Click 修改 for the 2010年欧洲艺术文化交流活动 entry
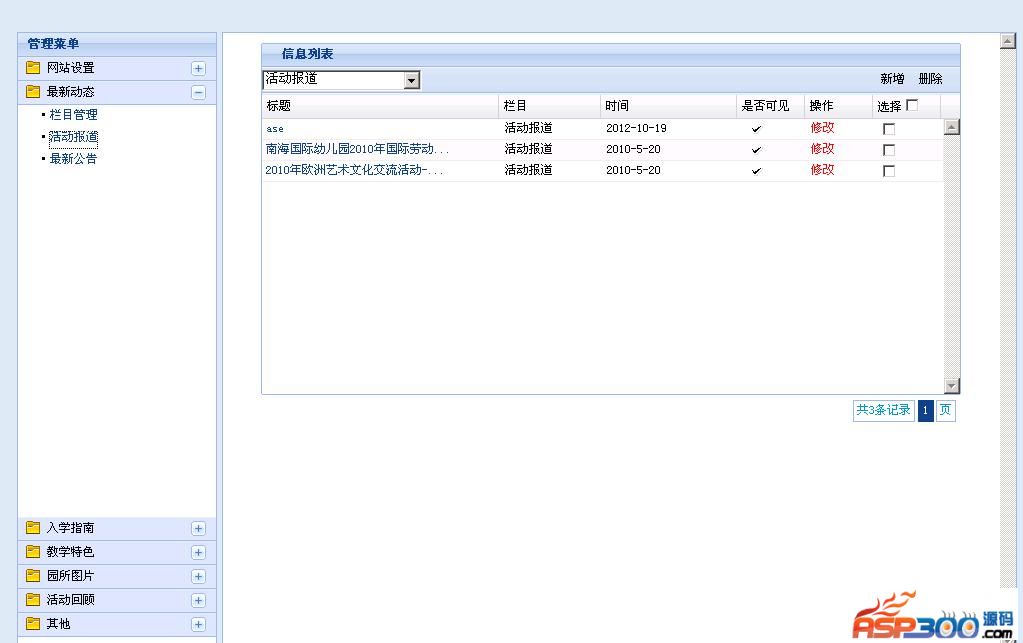Screen dimensions: 1023x643 tap(822, 170)
